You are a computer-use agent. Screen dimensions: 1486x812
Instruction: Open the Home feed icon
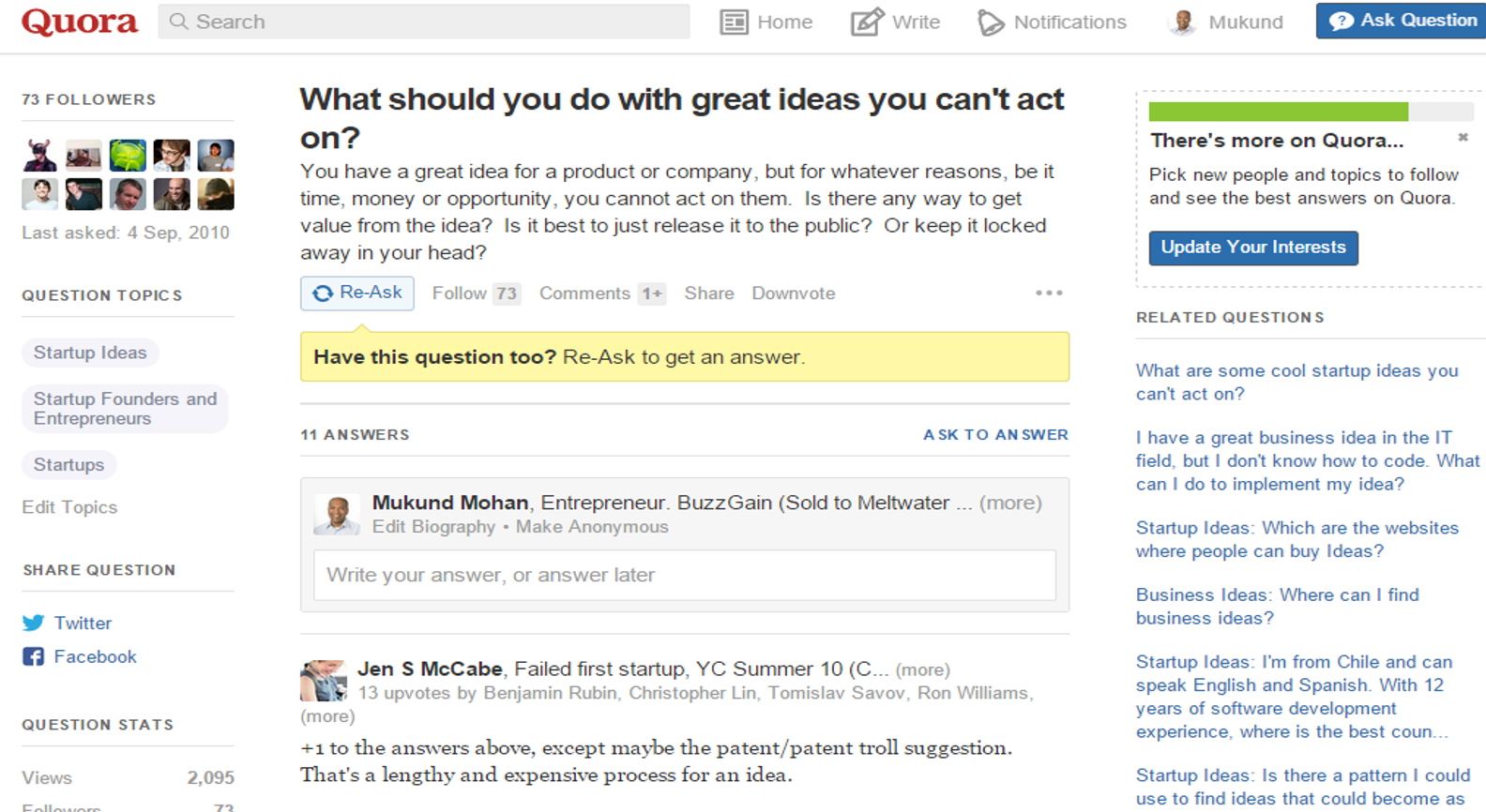tap(734, 23)
